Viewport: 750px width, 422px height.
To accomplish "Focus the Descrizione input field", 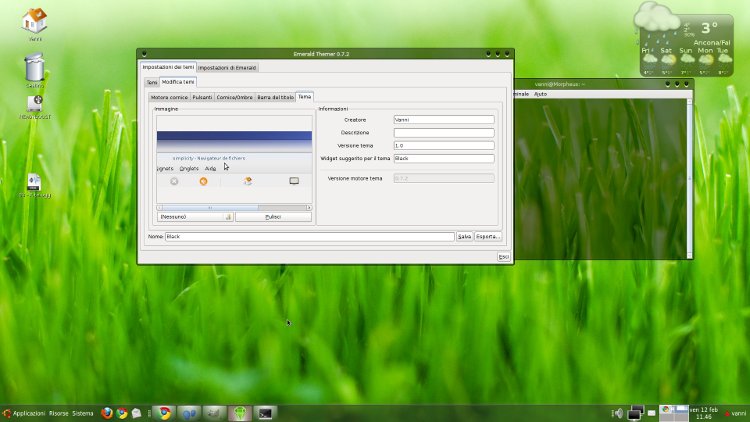I will click(x=444, y=133).
